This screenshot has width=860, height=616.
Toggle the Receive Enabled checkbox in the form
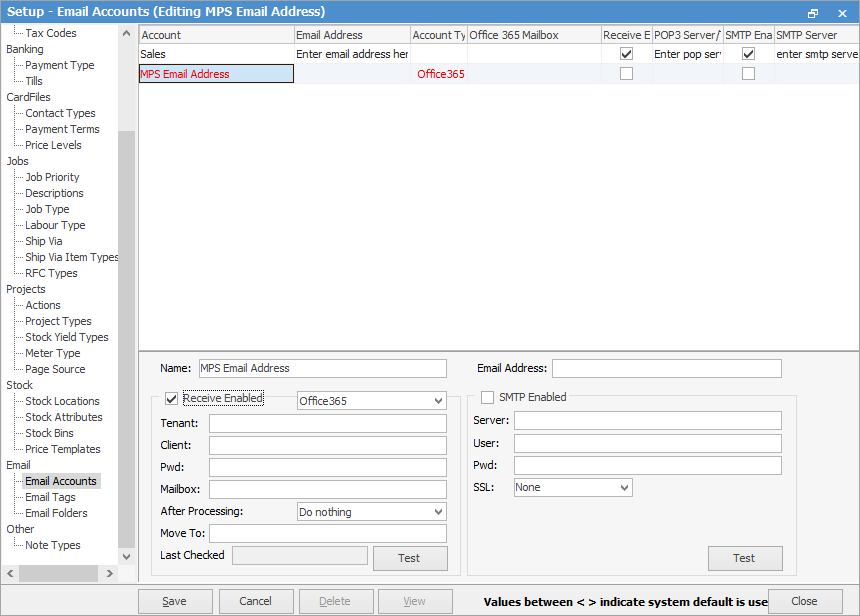tap(171, 398)
